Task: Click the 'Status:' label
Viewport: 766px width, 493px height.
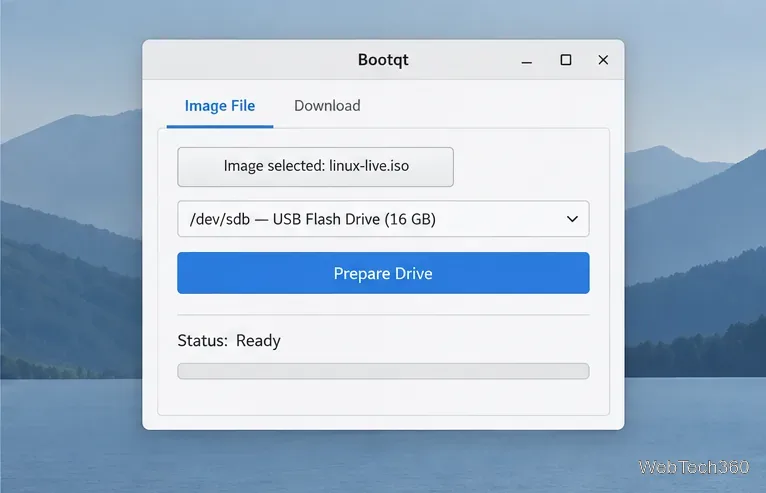Action: click(x=203, y=341)
